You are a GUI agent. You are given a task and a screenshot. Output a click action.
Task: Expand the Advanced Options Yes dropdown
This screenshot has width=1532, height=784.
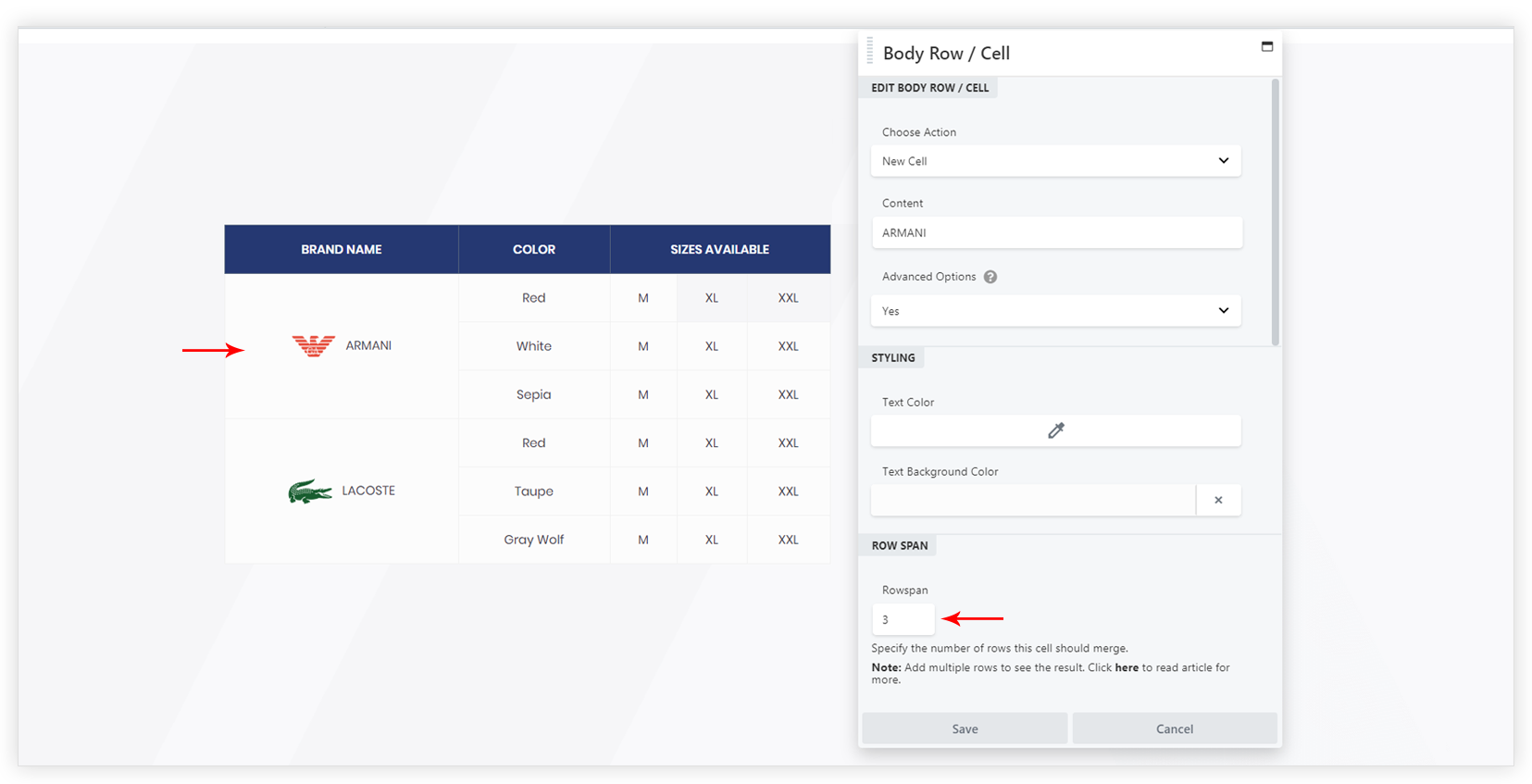point(1055,311)
